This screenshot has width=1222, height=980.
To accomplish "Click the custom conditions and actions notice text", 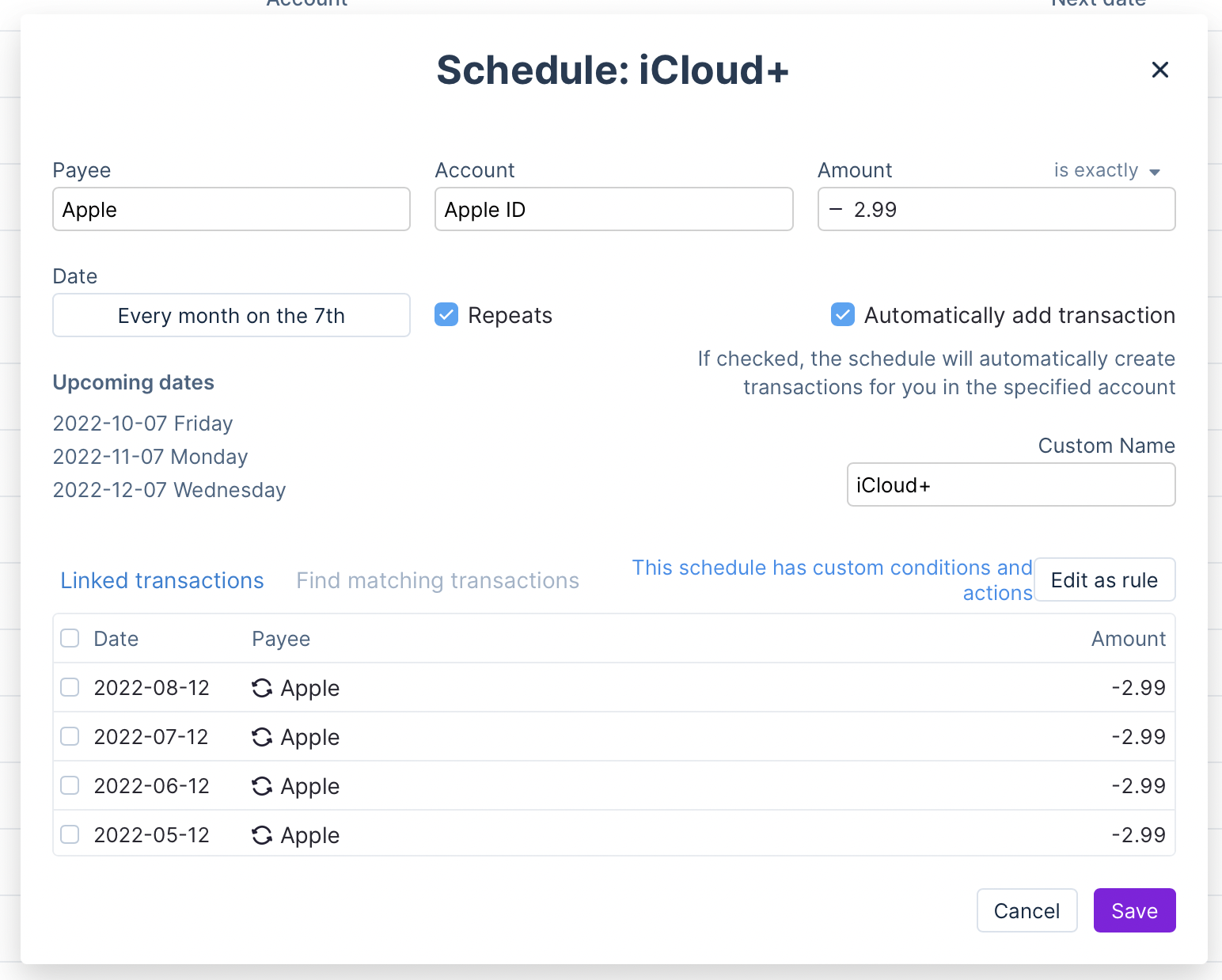I will click(832, 580).
